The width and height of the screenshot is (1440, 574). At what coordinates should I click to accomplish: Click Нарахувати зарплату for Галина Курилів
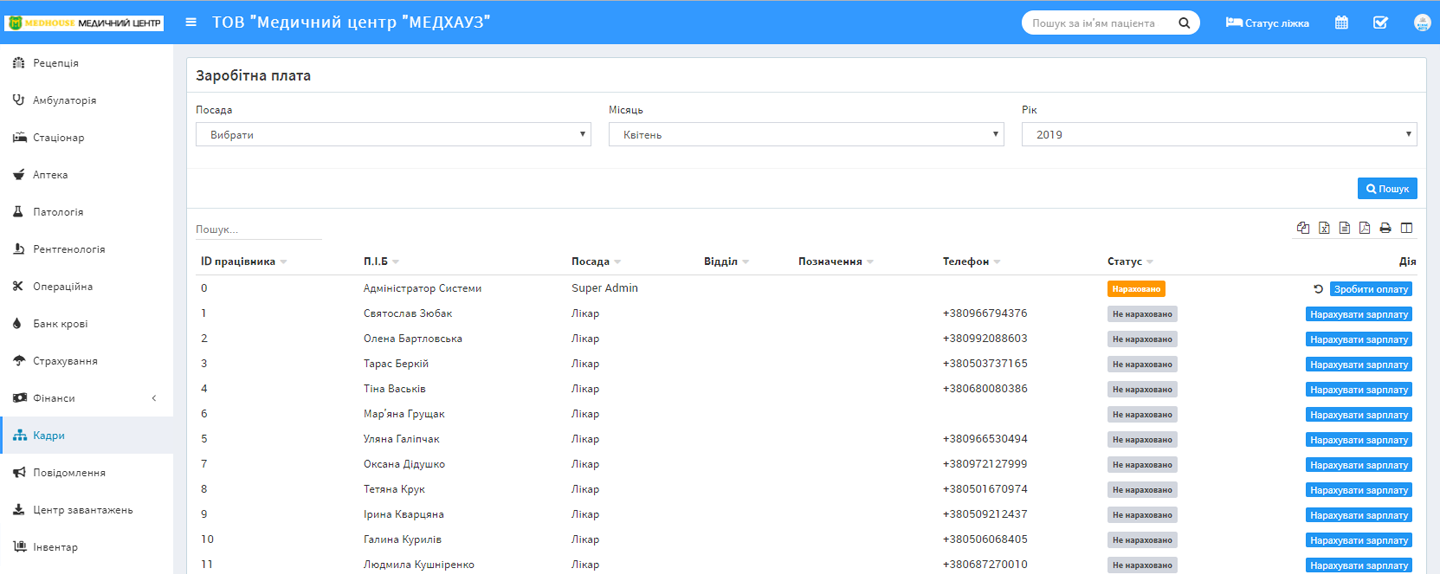(1359, 539)
